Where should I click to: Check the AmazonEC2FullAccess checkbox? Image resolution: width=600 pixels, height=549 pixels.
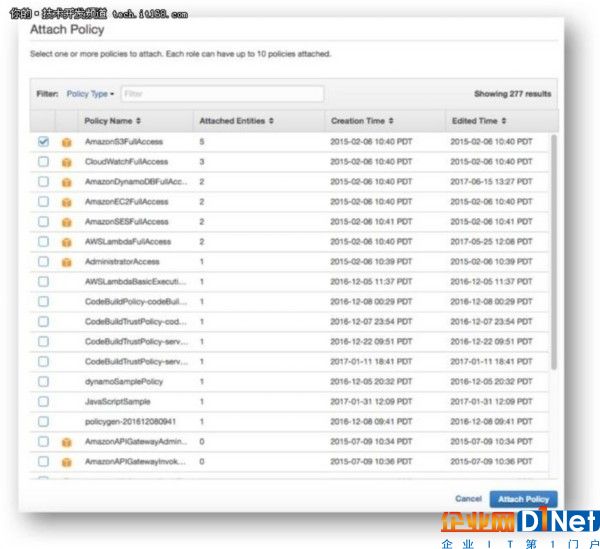[x=44, y=201]
